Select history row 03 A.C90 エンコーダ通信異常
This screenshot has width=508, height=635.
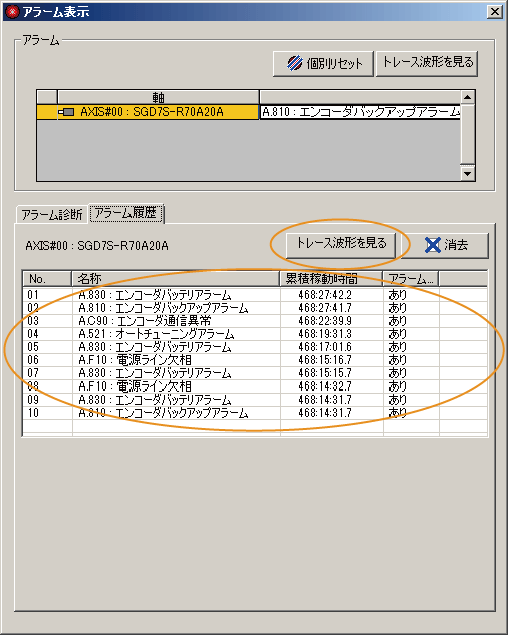click(x=255, y=321)
